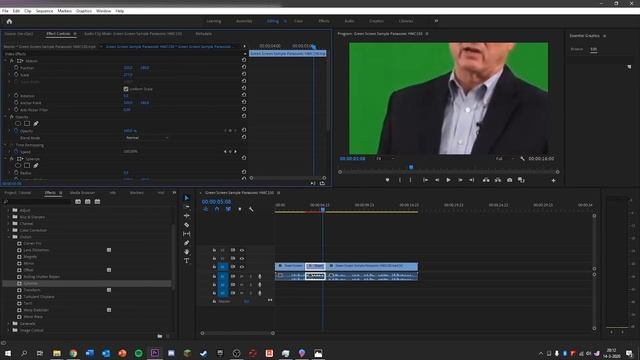Image resolution: width=640 pixels, height=360 pixels.
Task: Select the Hand tool
Action: point(187,252)
